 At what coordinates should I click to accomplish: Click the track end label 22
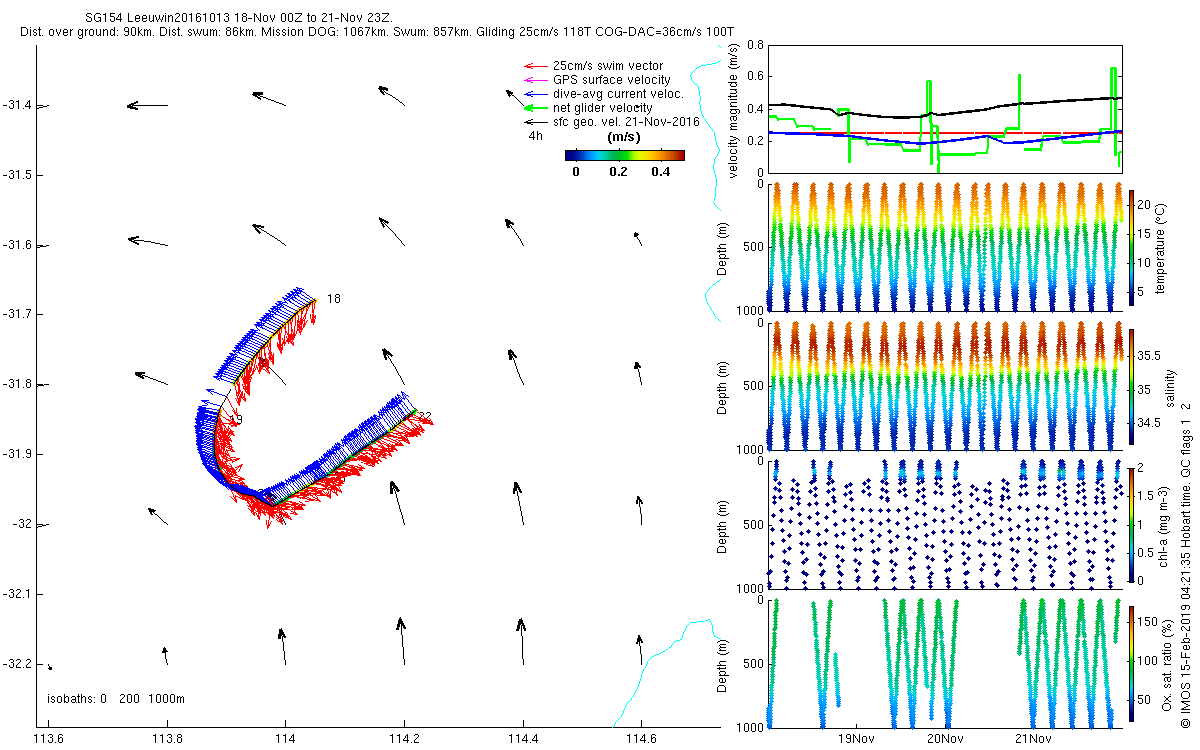[x=424, y=416]
